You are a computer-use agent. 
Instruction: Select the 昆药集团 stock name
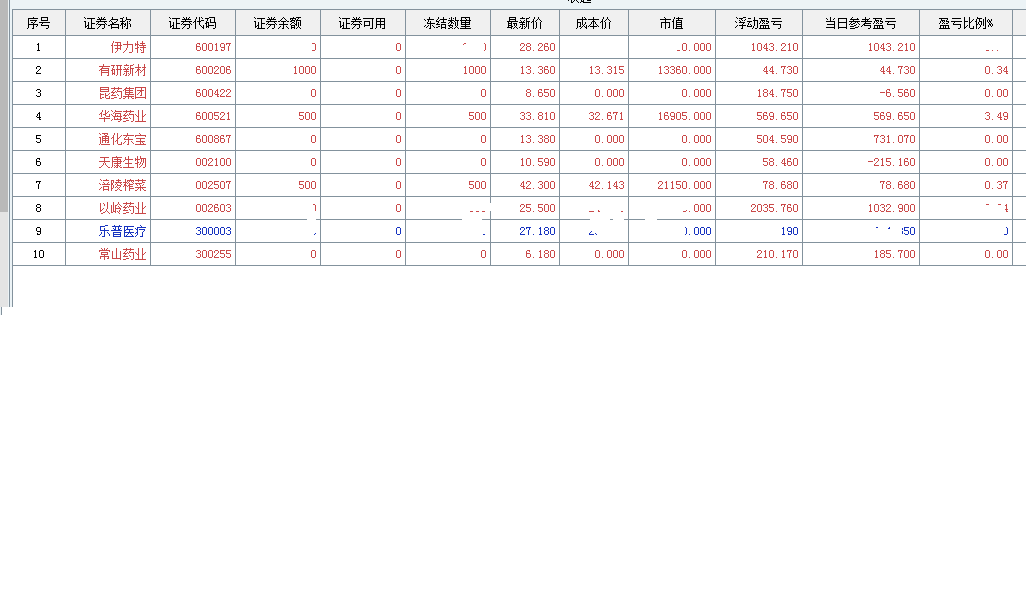tap(122, 93)
